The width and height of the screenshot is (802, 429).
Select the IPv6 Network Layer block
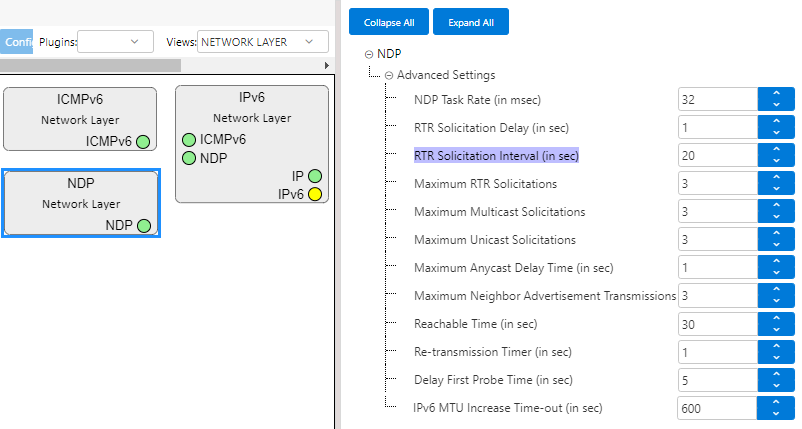[x=251, y=108]
